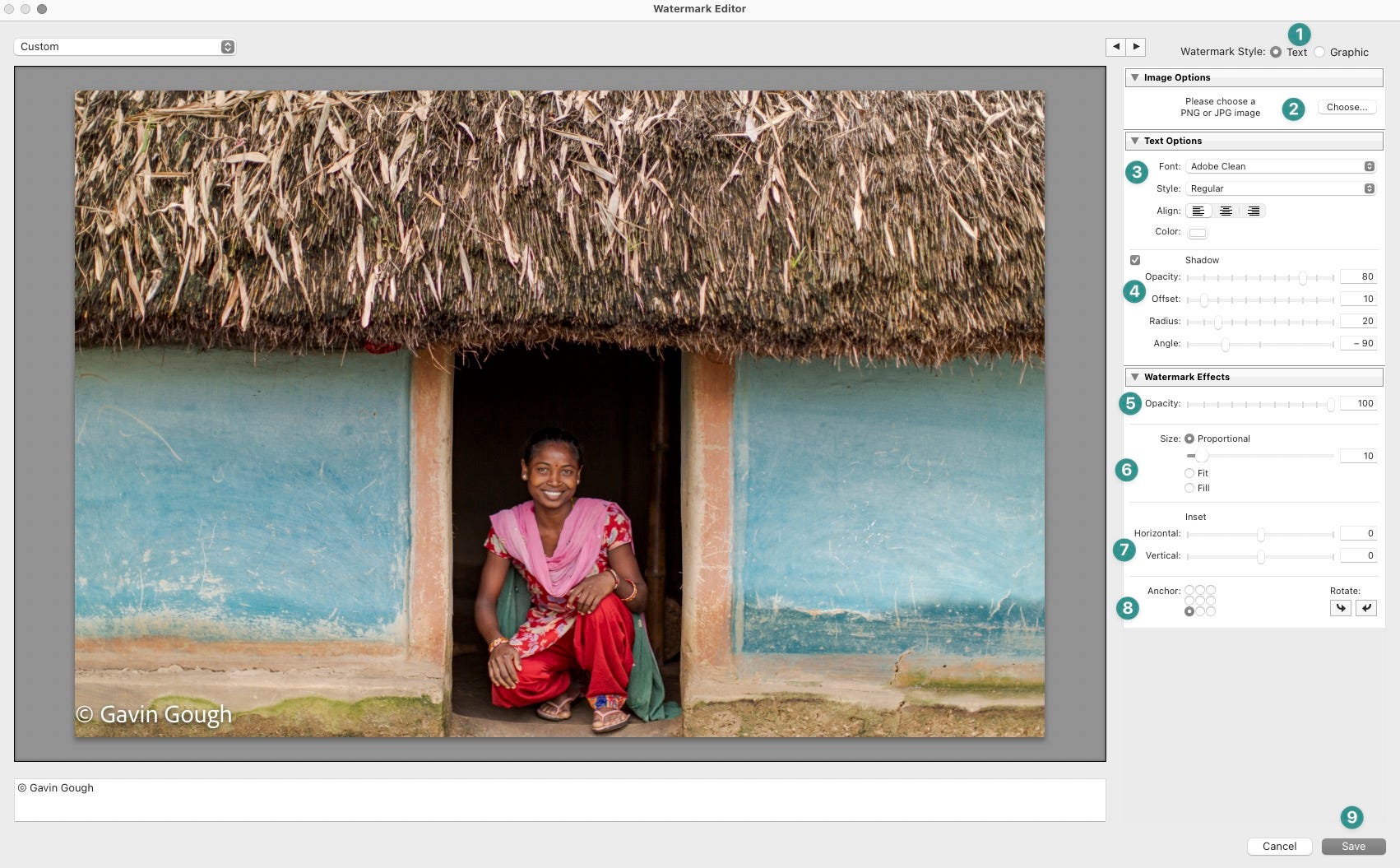Set anchor to bottom-center point

point(1200,611)
